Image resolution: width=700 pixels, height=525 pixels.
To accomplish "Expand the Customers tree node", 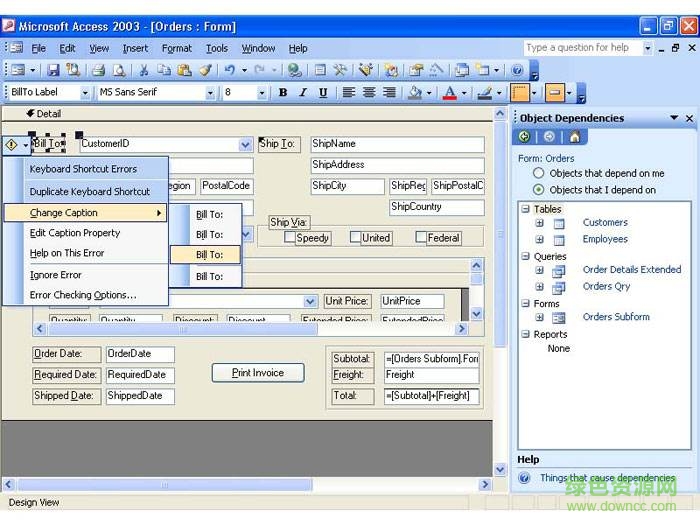I will click(x=540, y=223).
